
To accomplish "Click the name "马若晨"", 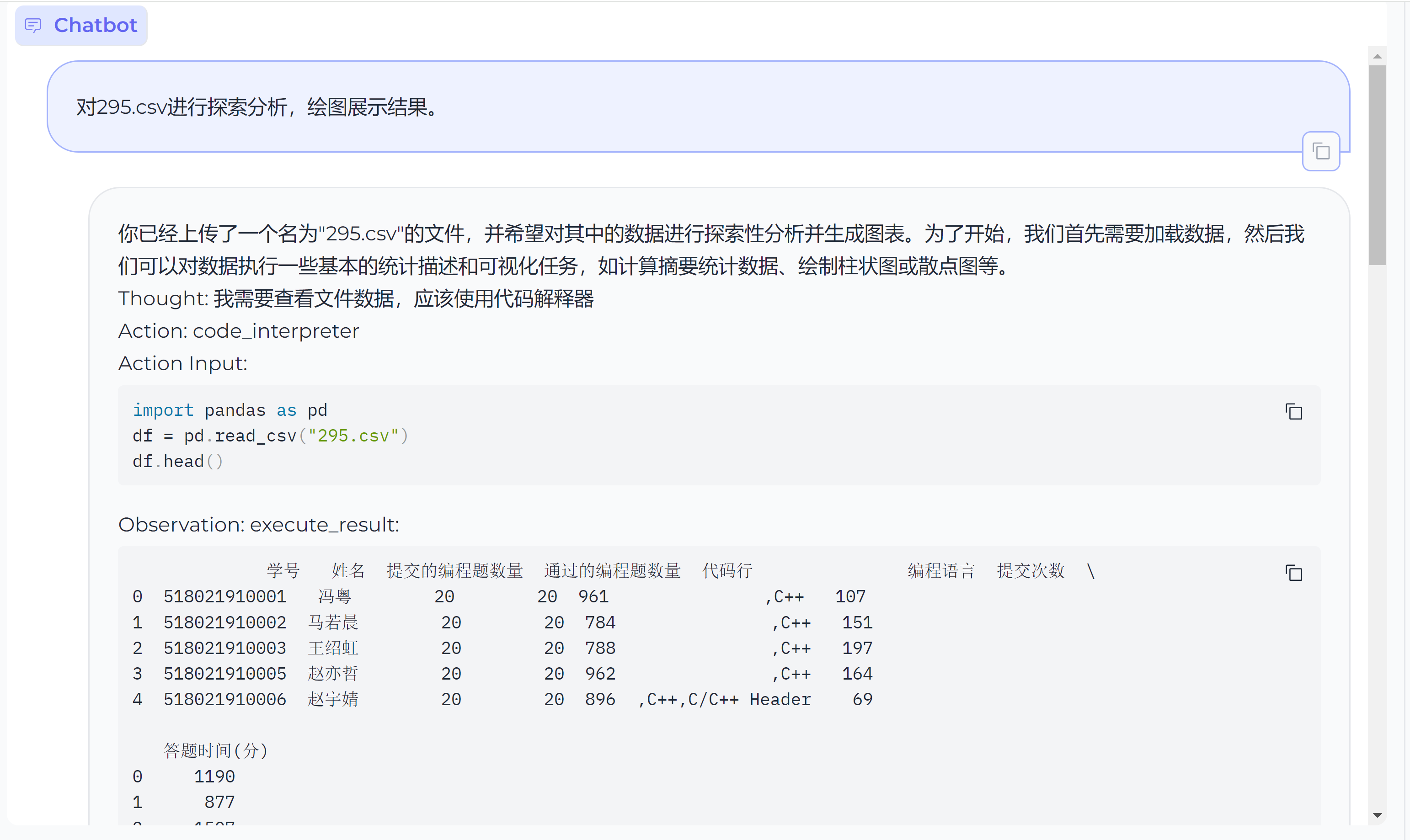I will (333, 622).
